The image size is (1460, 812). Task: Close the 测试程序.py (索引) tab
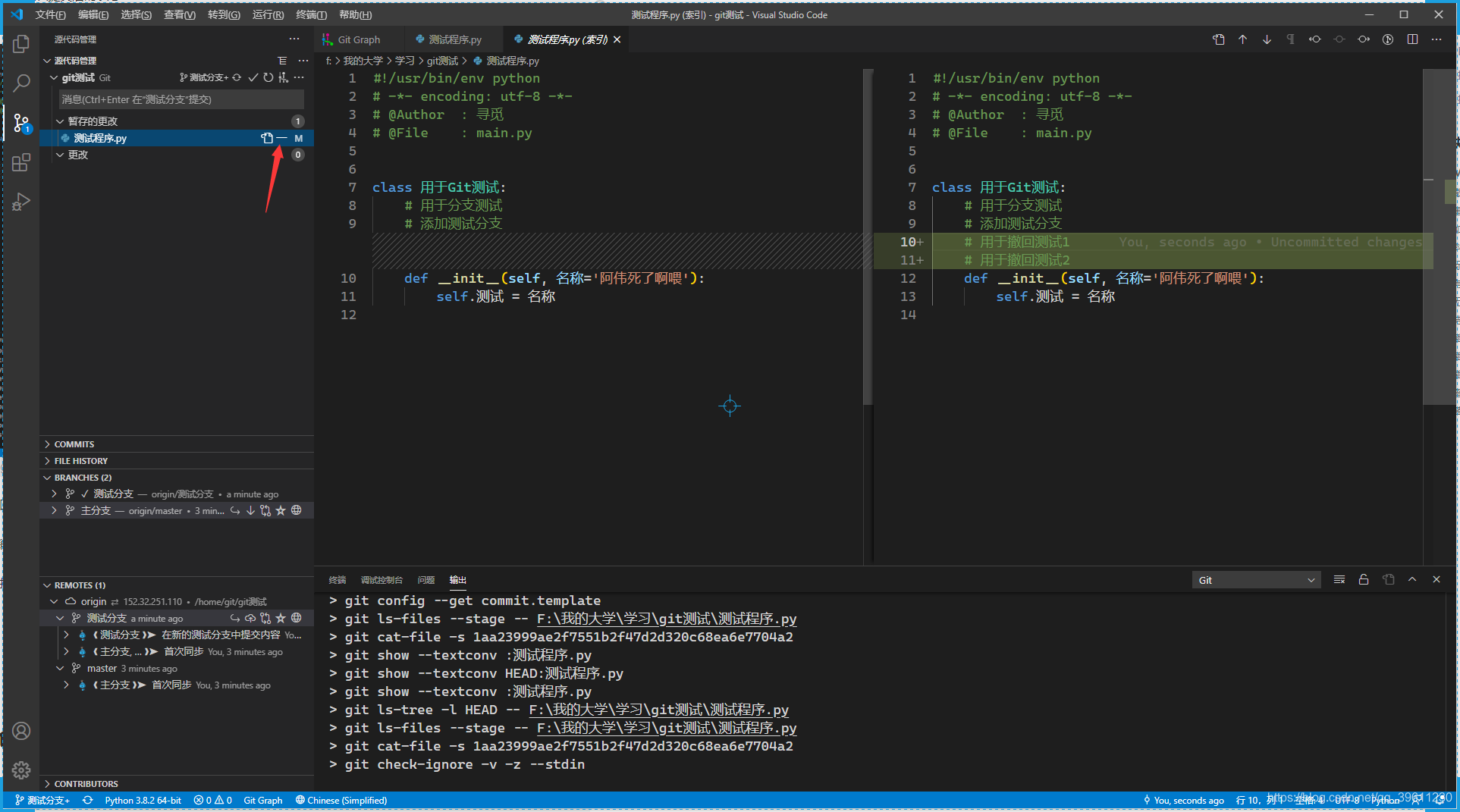[x=617, y=39]
